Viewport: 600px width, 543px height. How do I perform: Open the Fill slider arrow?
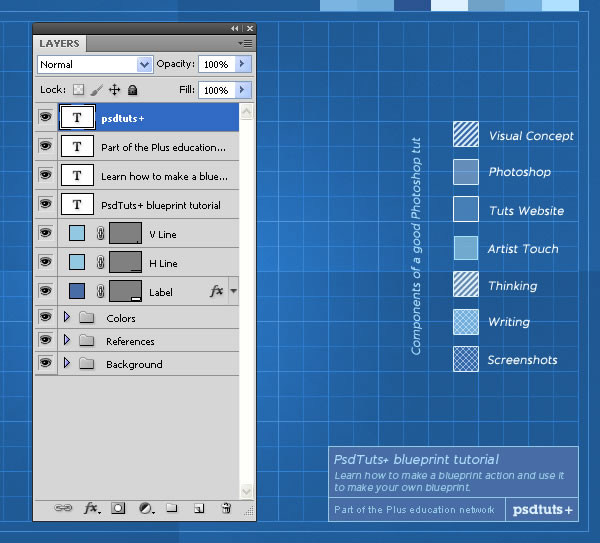[x=243, y=90]
